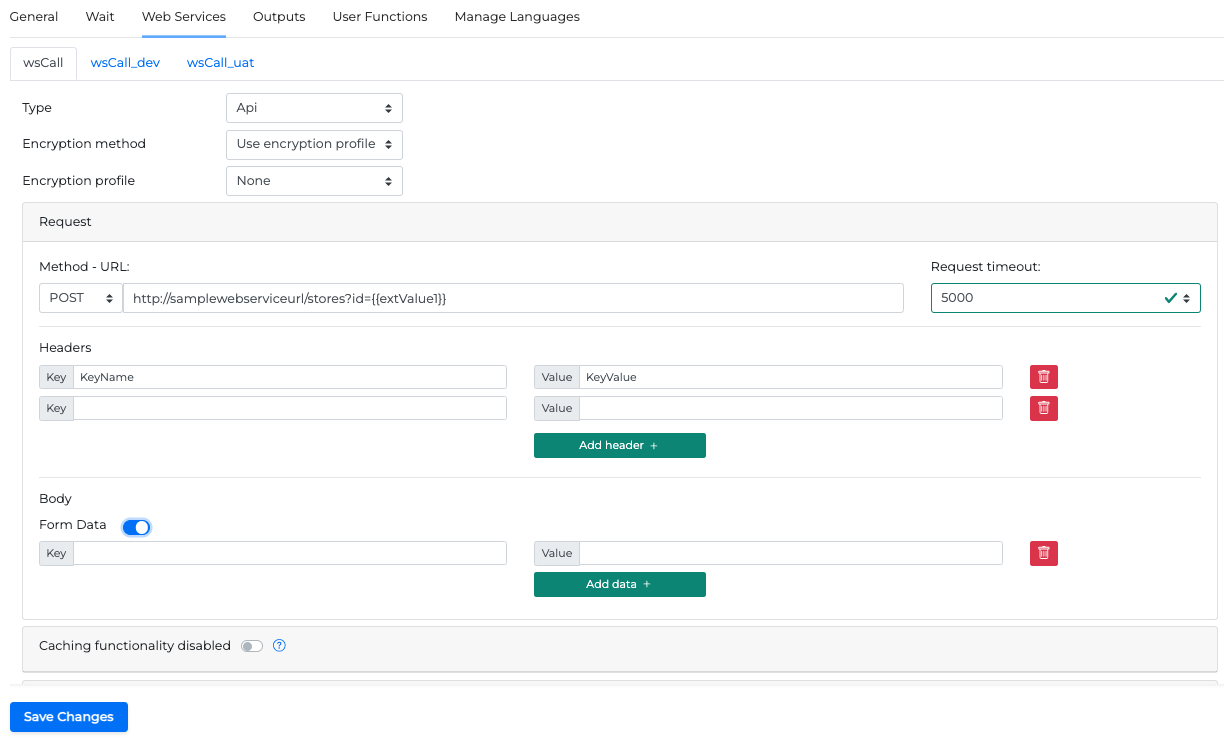Open the Encryption profile dropdown

tap(314, 181)
